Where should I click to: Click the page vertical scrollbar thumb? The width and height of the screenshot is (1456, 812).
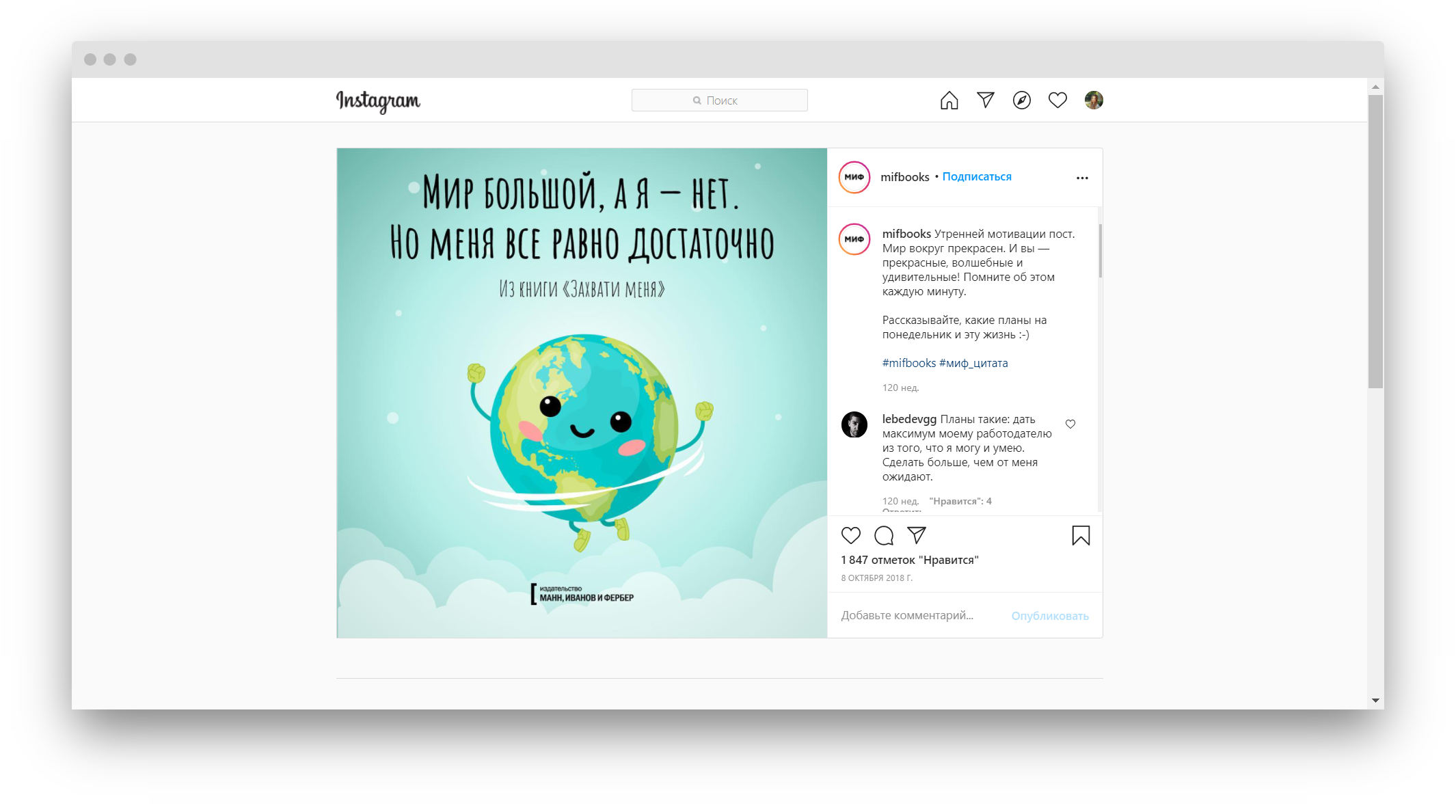(x=1375, y=241)
